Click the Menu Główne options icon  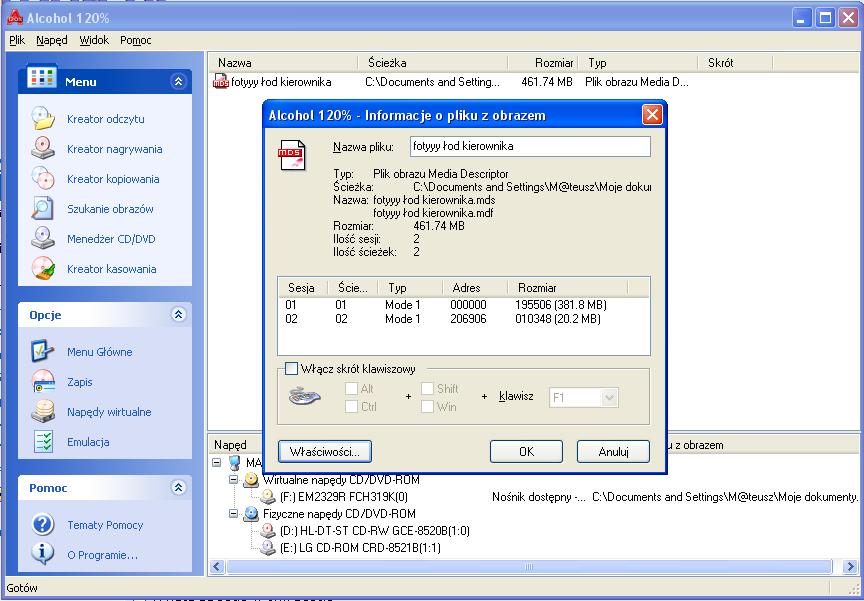[42, 351]
